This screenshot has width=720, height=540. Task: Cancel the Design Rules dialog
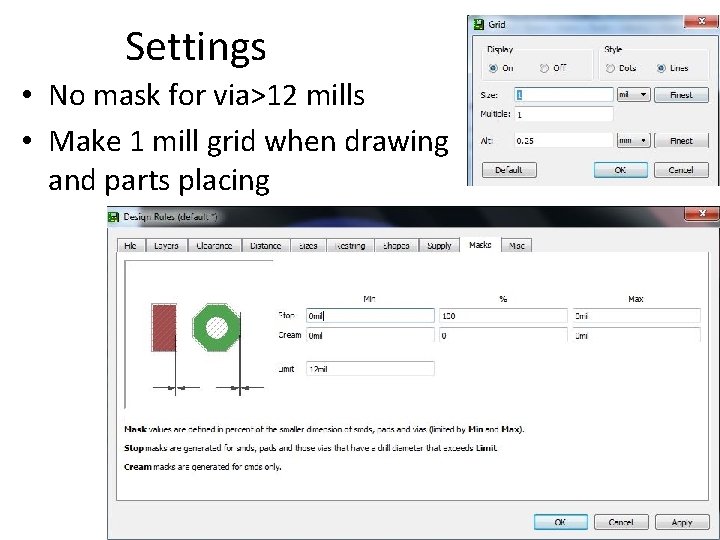coord(621,522)
